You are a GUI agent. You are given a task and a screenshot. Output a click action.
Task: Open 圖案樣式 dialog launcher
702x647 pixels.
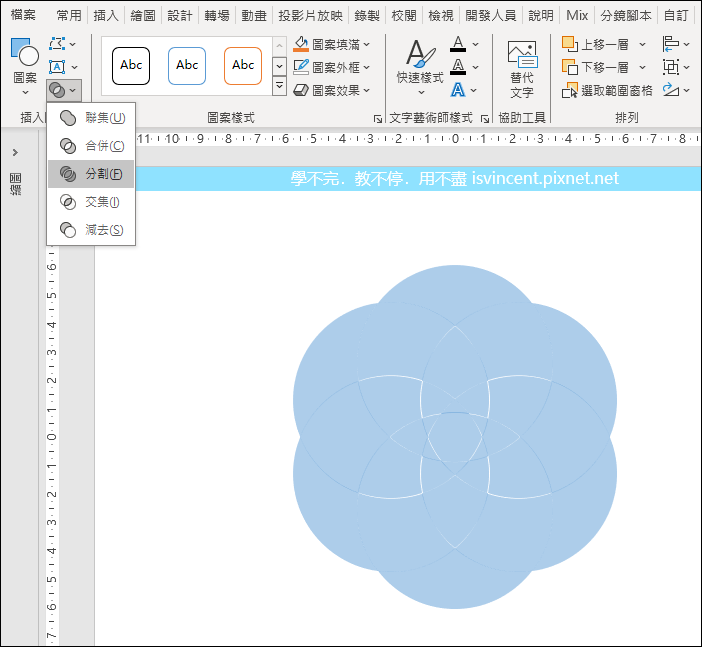click(x=378, y=119)
